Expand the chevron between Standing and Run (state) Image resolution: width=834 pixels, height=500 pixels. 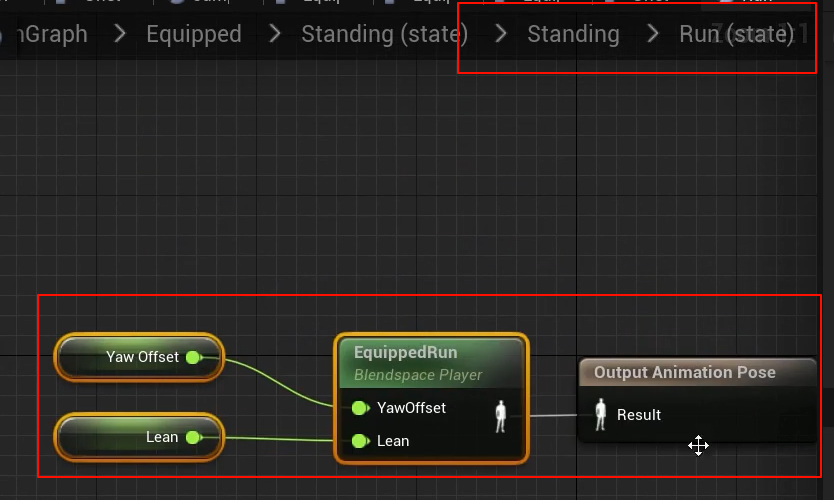pos(653,34)
